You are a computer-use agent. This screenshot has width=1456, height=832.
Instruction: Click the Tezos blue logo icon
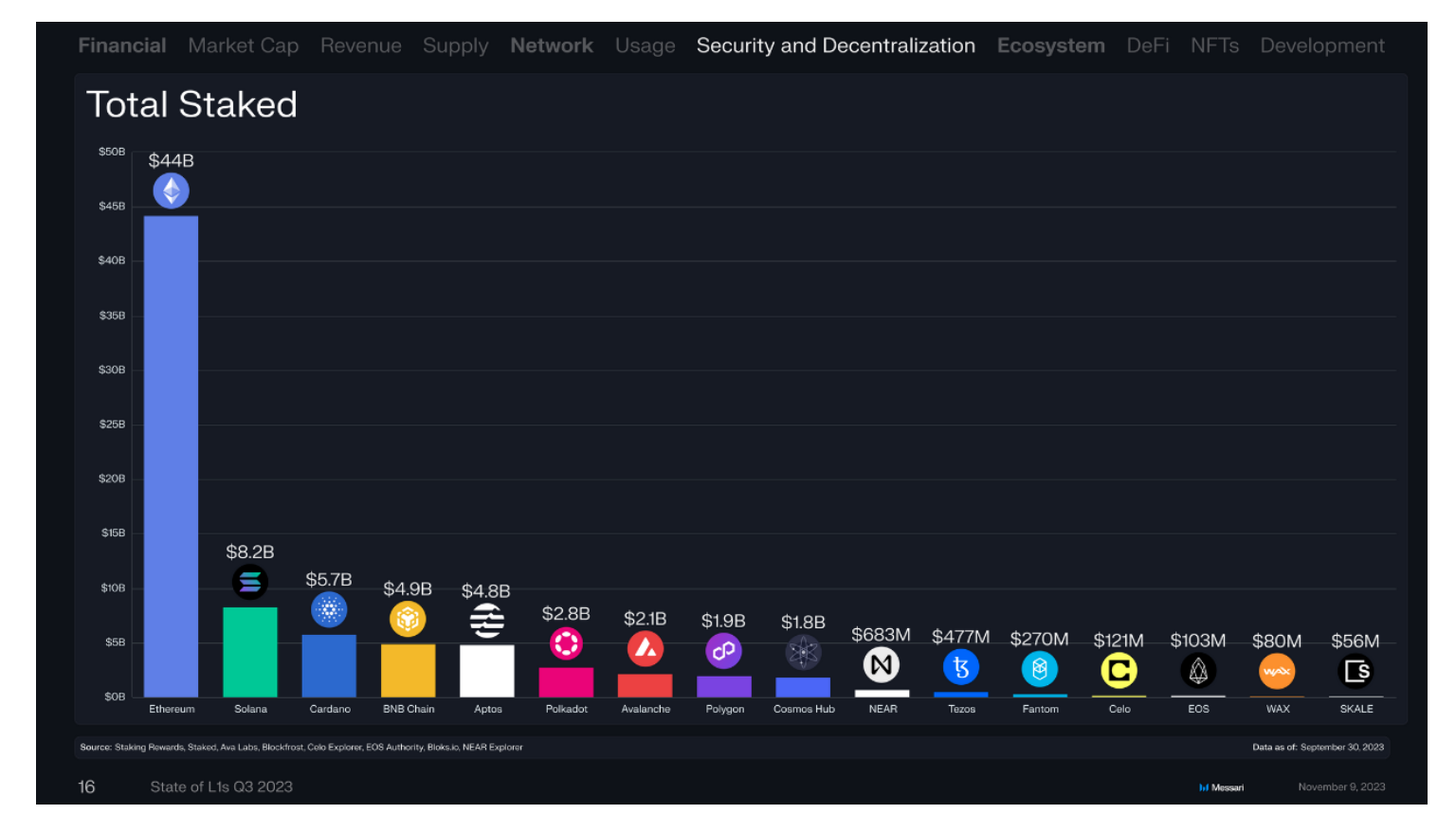[961, 668]
